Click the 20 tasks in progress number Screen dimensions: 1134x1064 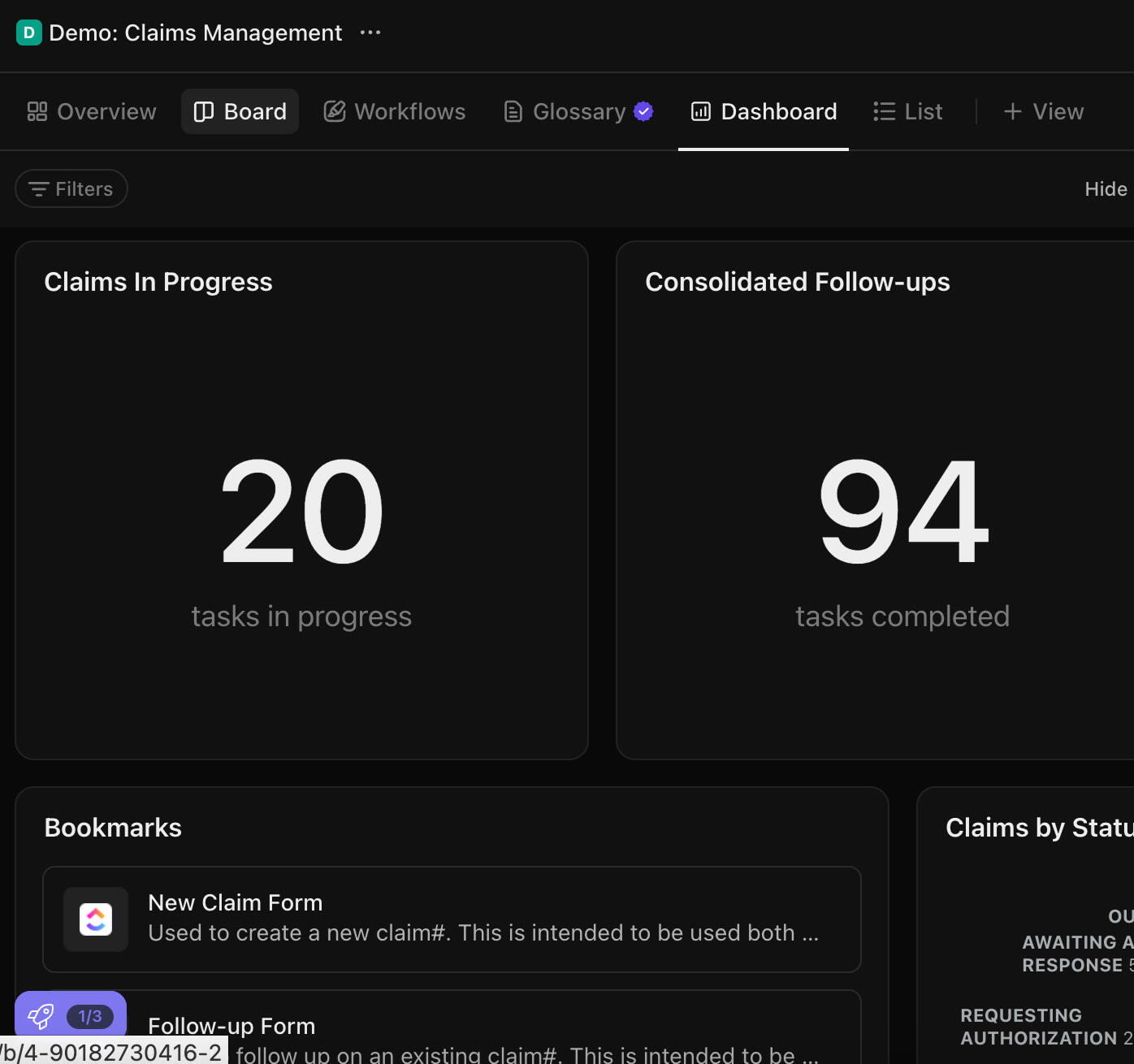(x=301, y=512)
